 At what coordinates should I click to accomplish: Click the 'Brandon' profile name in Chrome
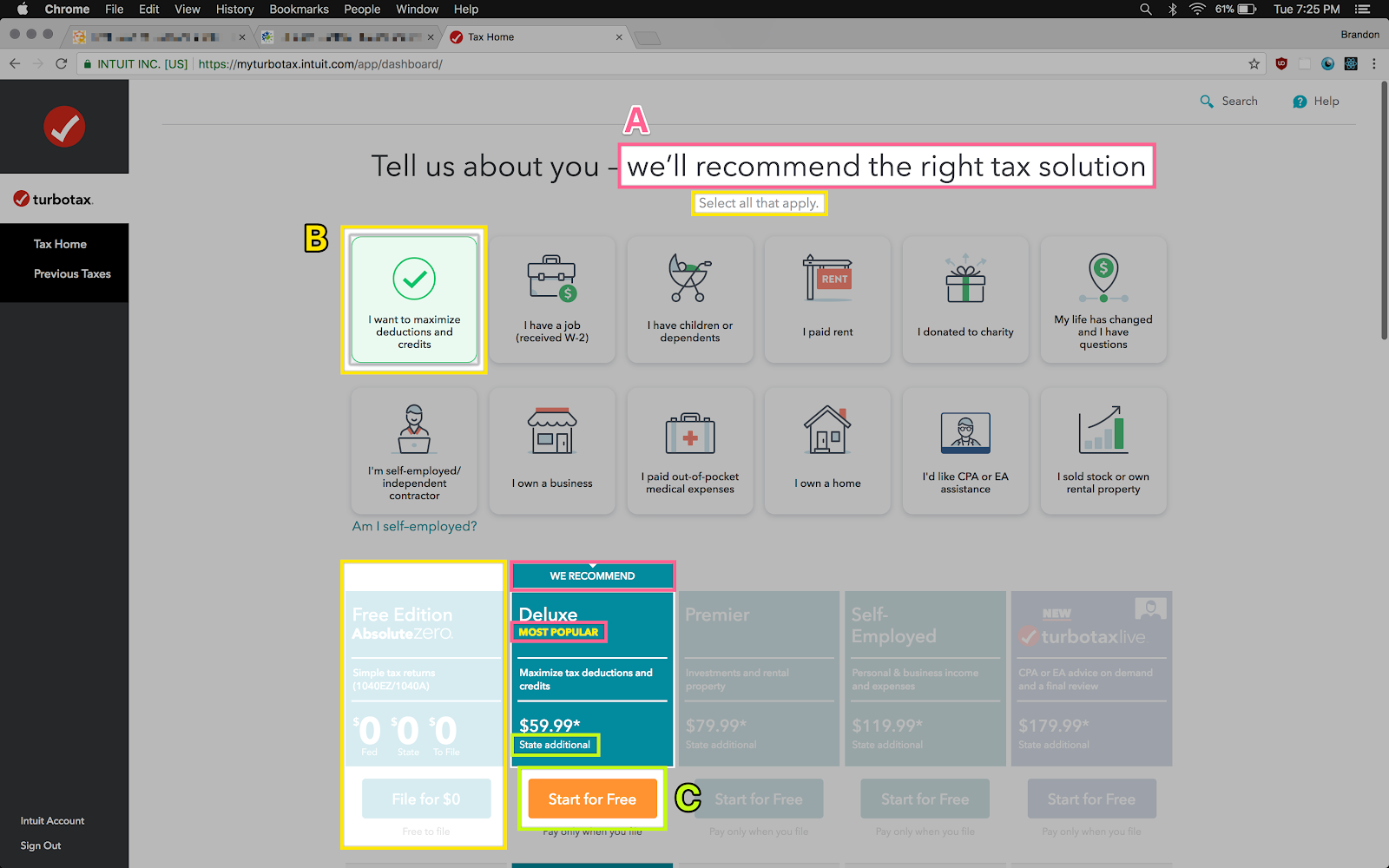coord(1359,35)
